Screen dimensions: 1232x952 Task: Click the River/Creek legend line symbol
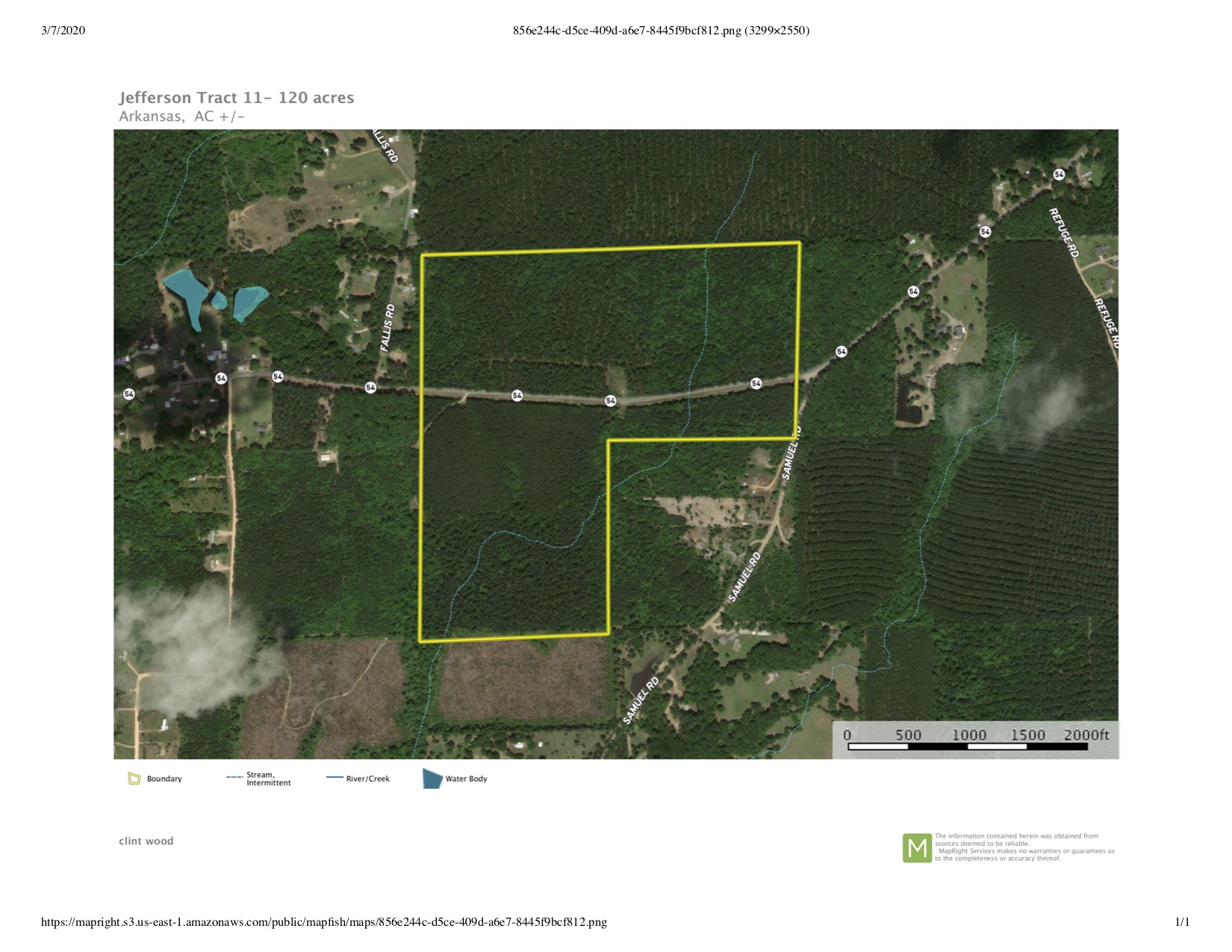click(335, 778)
